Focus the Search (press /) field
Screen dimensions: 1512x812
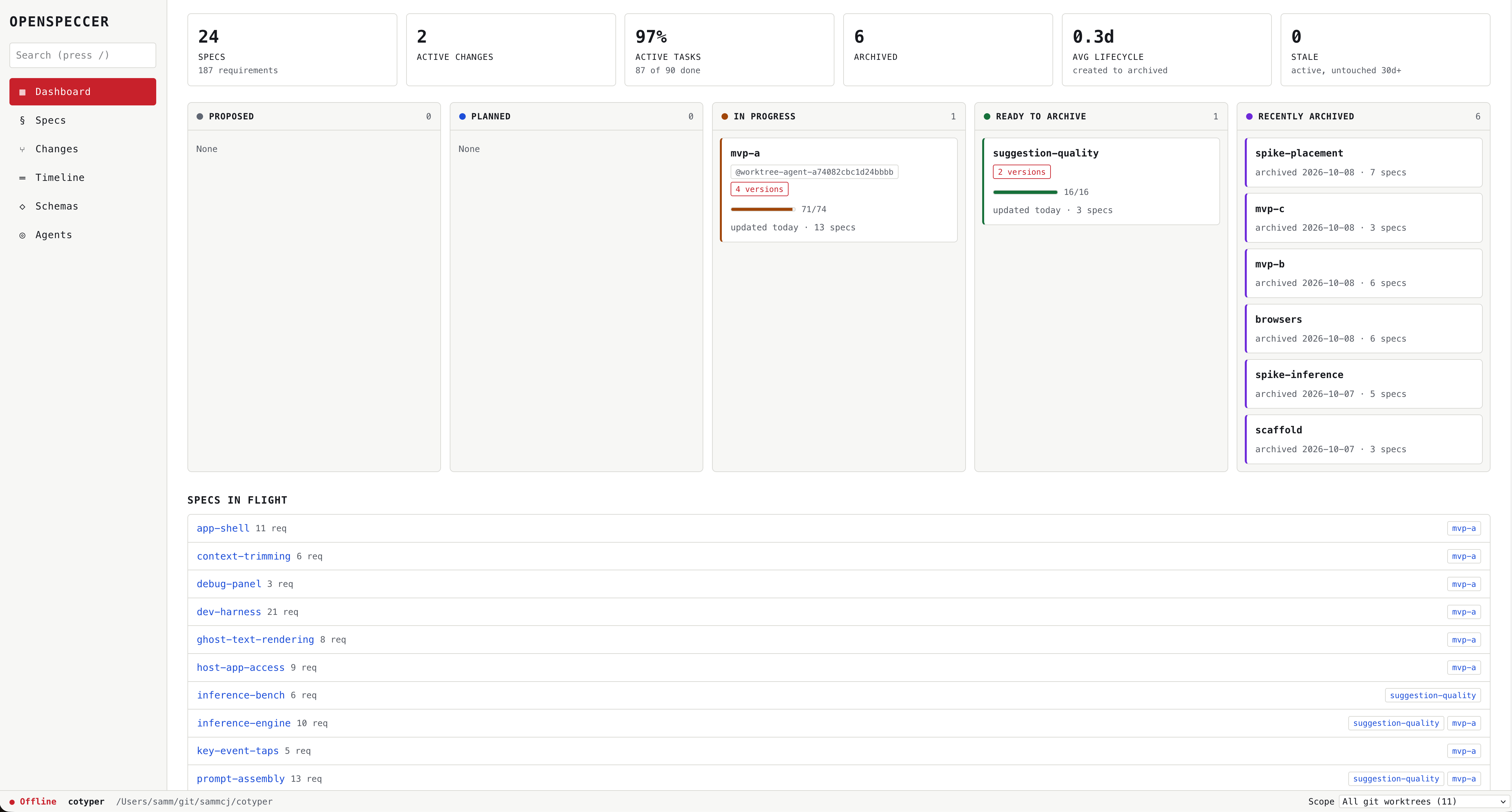point(83,55)
